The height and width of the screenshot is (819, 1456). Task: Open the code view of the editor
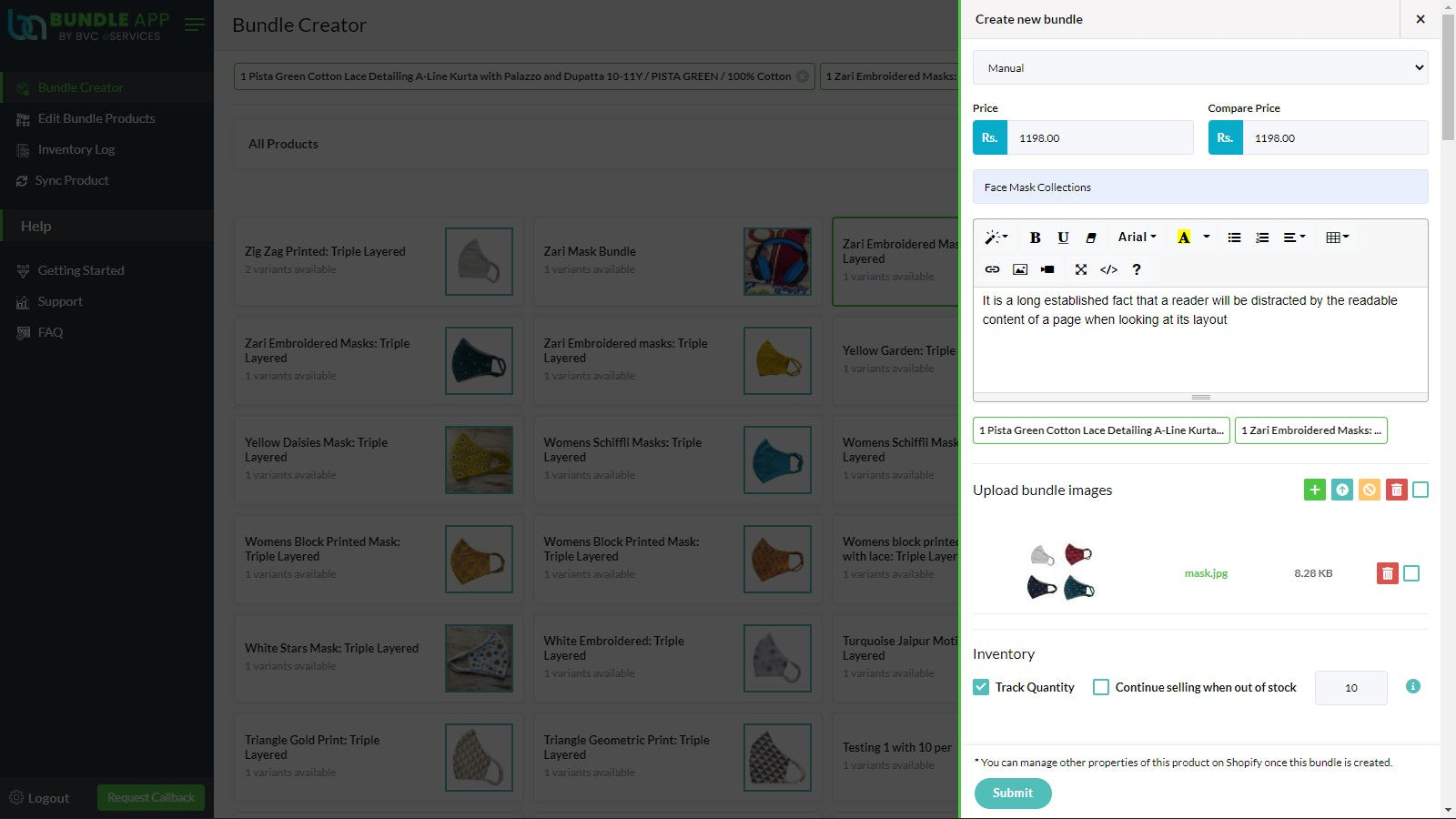coord(1108,269)
